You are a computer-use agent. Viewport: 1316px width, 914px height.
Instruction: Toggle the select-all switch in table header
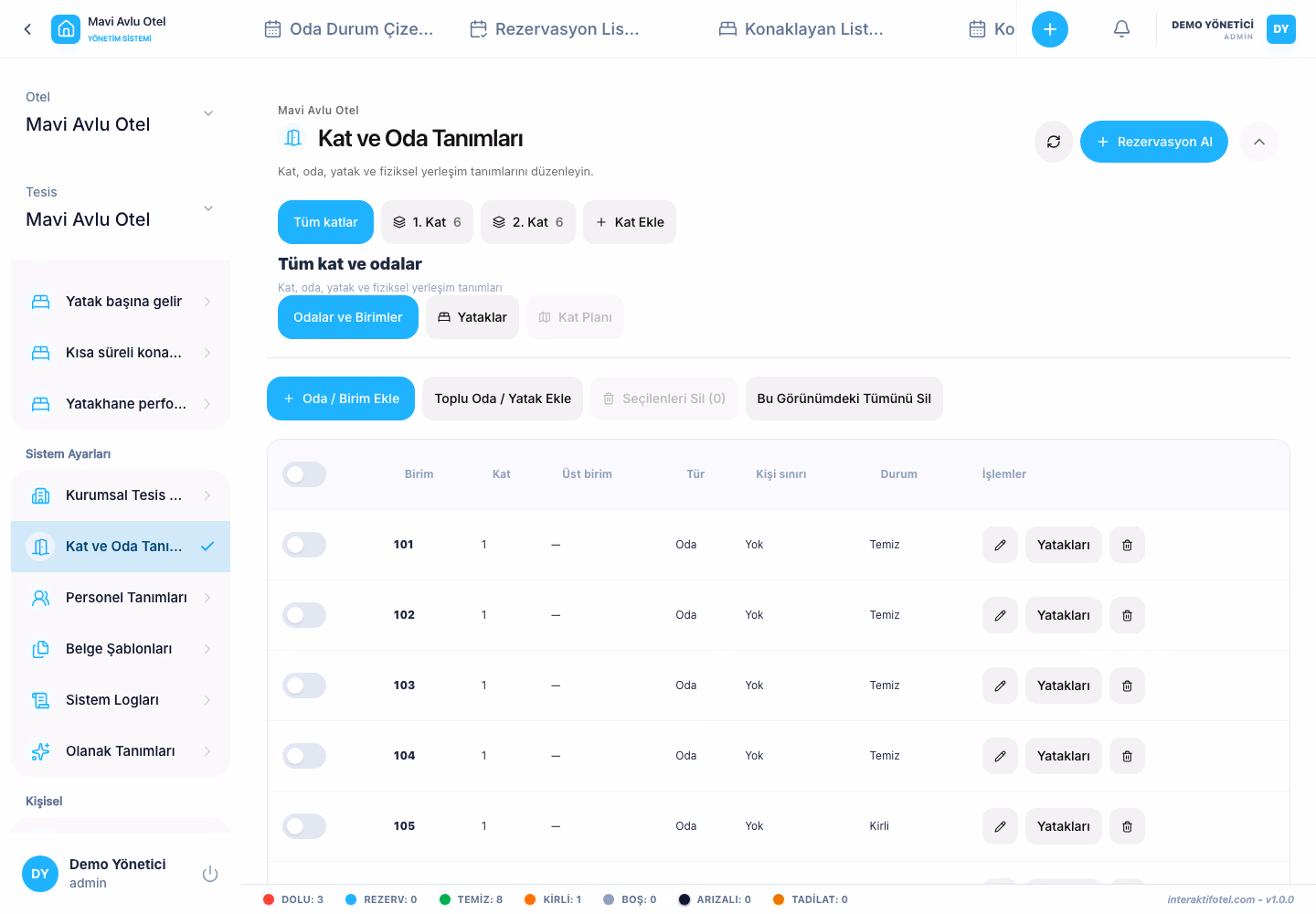[304, 474]
